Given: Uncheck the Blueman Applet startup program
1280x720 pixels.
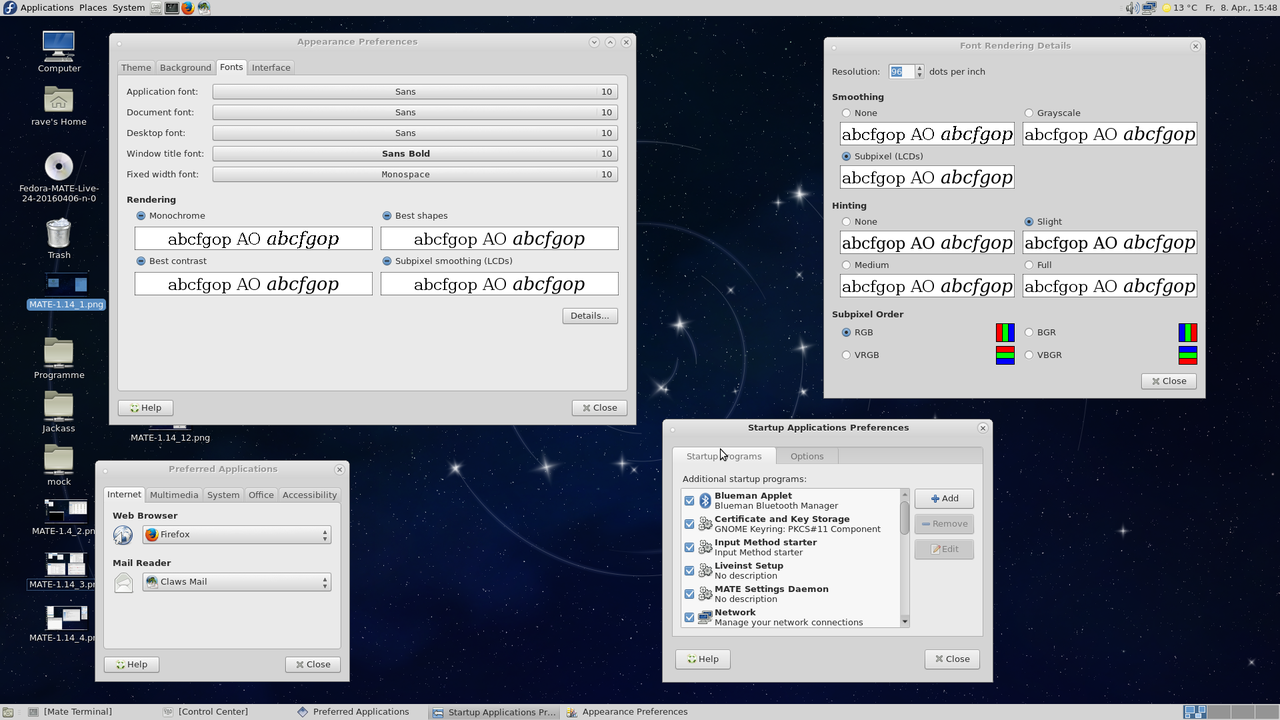Looking at the screenshot, I should tap(689, 500).
